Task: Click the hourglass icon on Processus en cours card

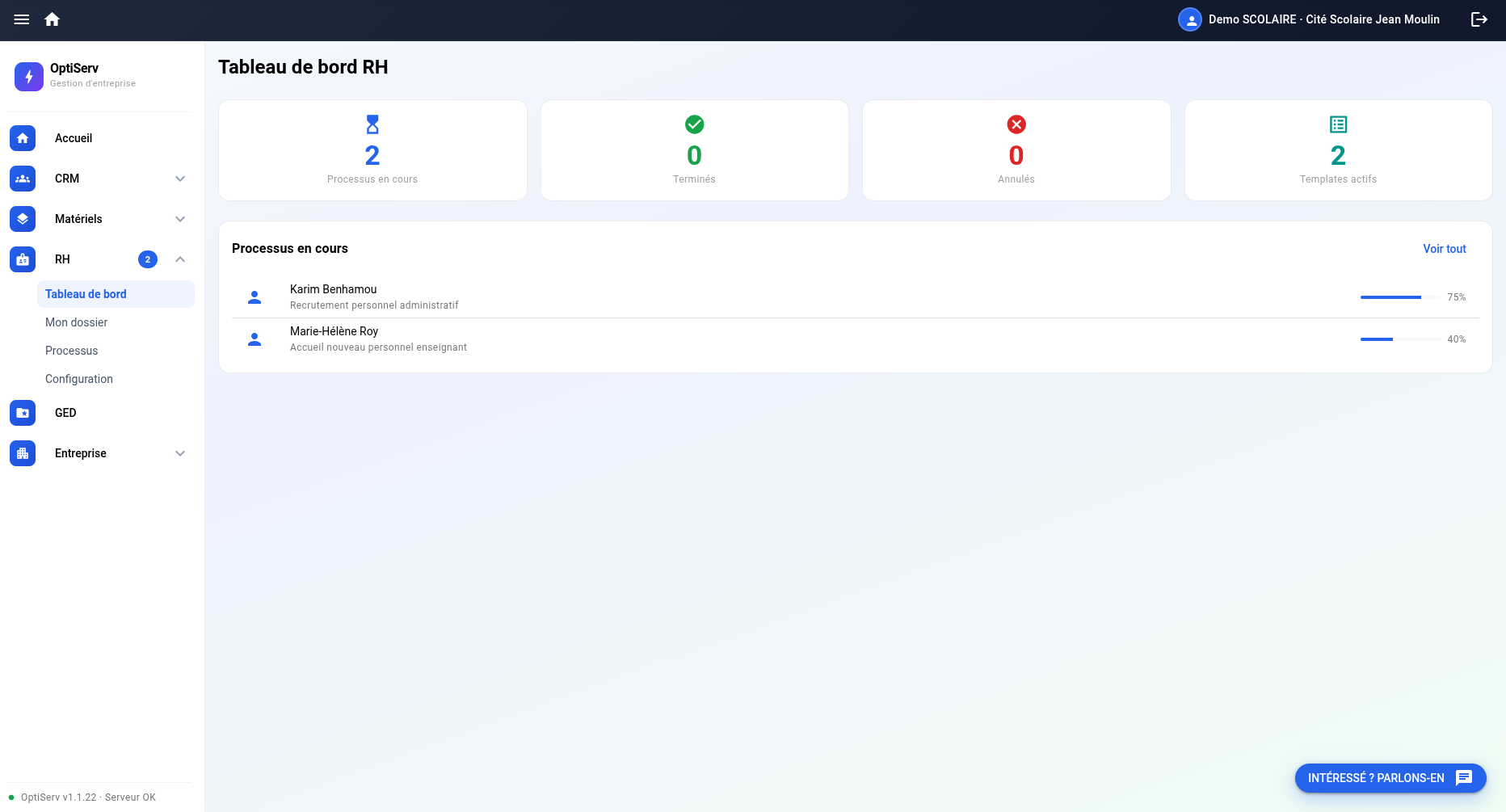Action: click(x=372, y=124)
